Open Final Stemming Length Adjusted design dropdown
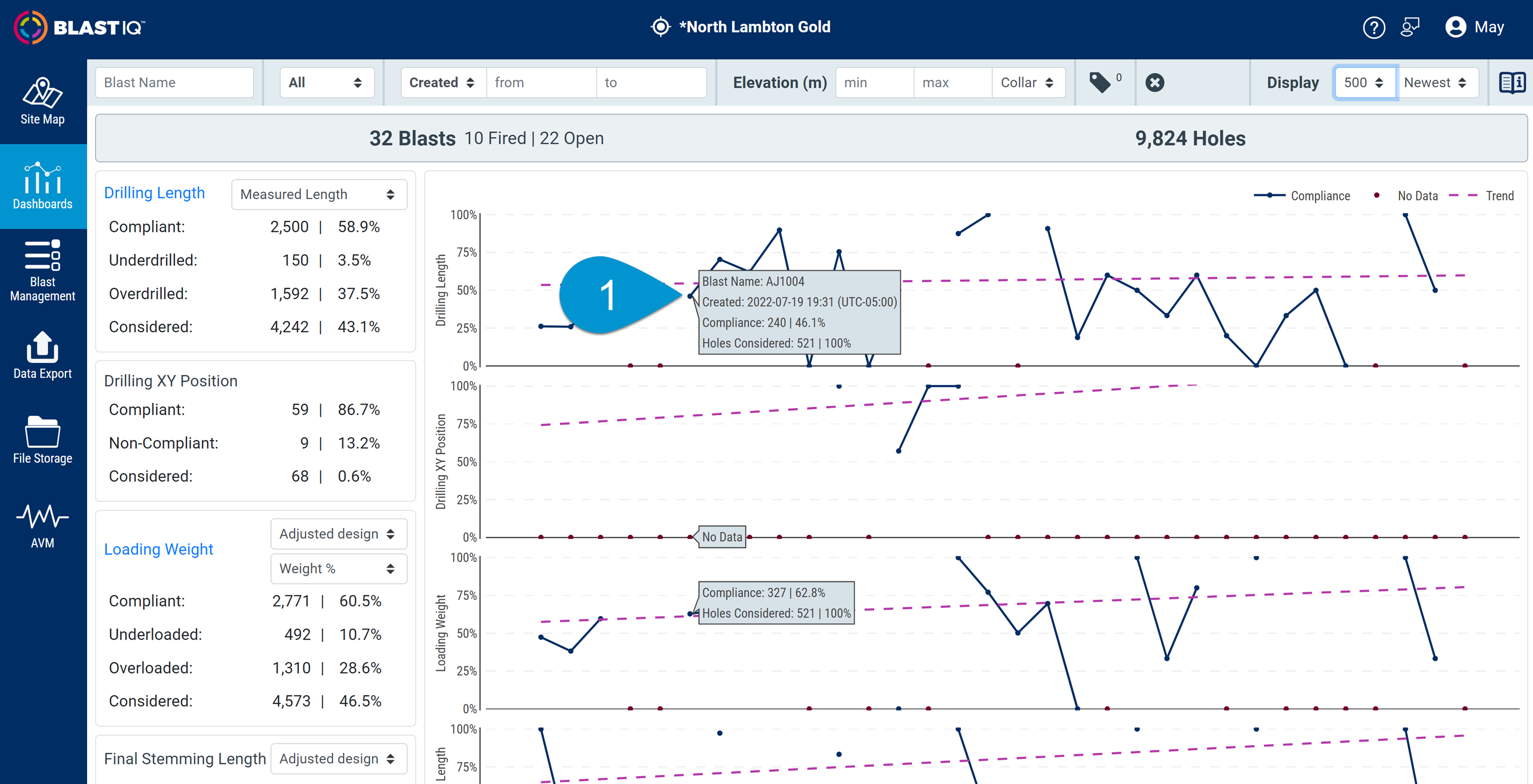 coord(339,759)
